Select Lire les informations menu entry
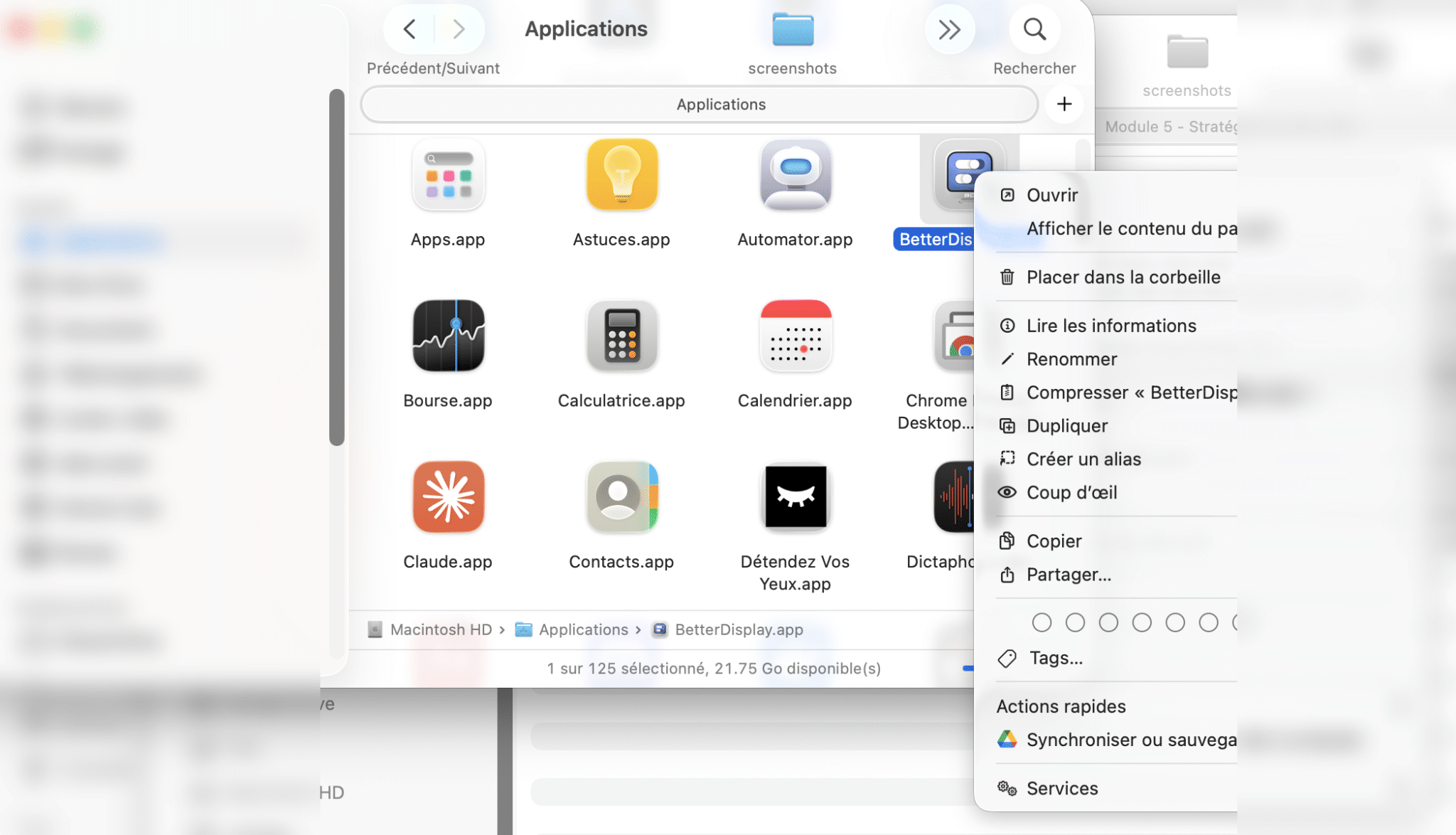The width and height of the screenshot is (1456, 835). 1110,326
